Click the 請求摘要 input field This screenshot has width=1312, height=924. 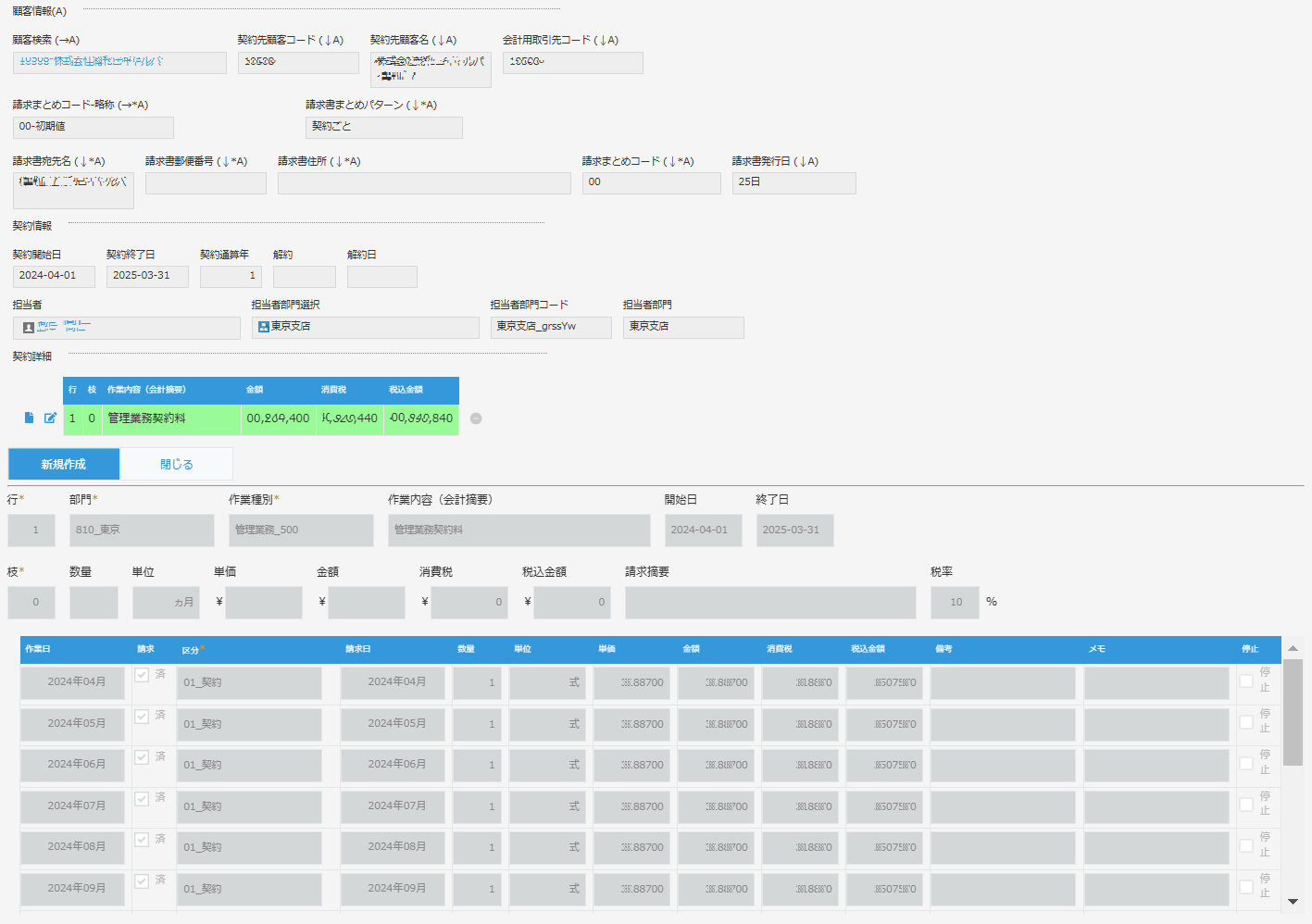[770, 603]
